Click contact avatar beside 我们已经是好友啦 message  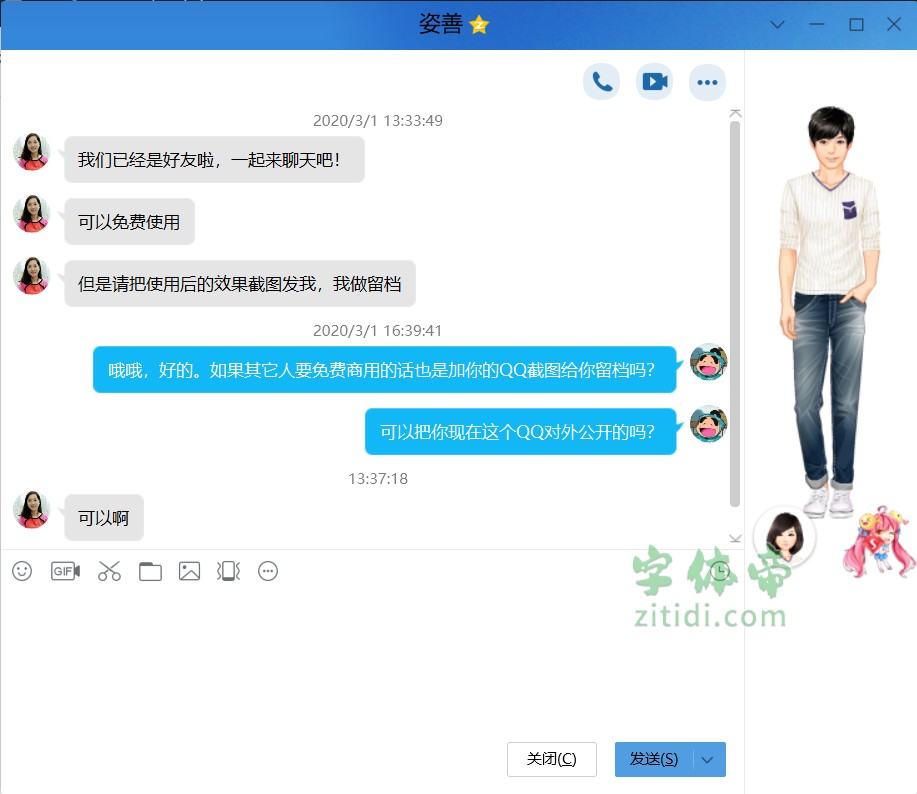[32, 152]
